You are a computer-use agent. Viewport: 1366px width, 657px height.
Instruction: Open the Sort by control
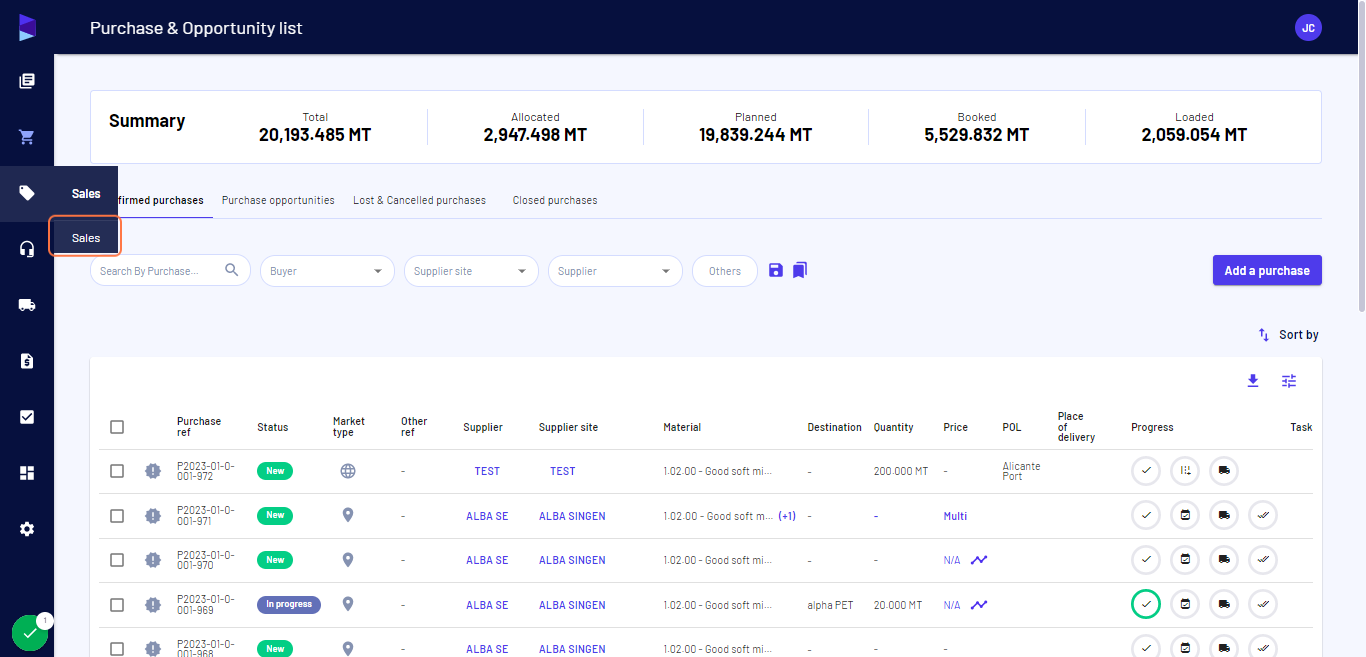[1288, 335]
